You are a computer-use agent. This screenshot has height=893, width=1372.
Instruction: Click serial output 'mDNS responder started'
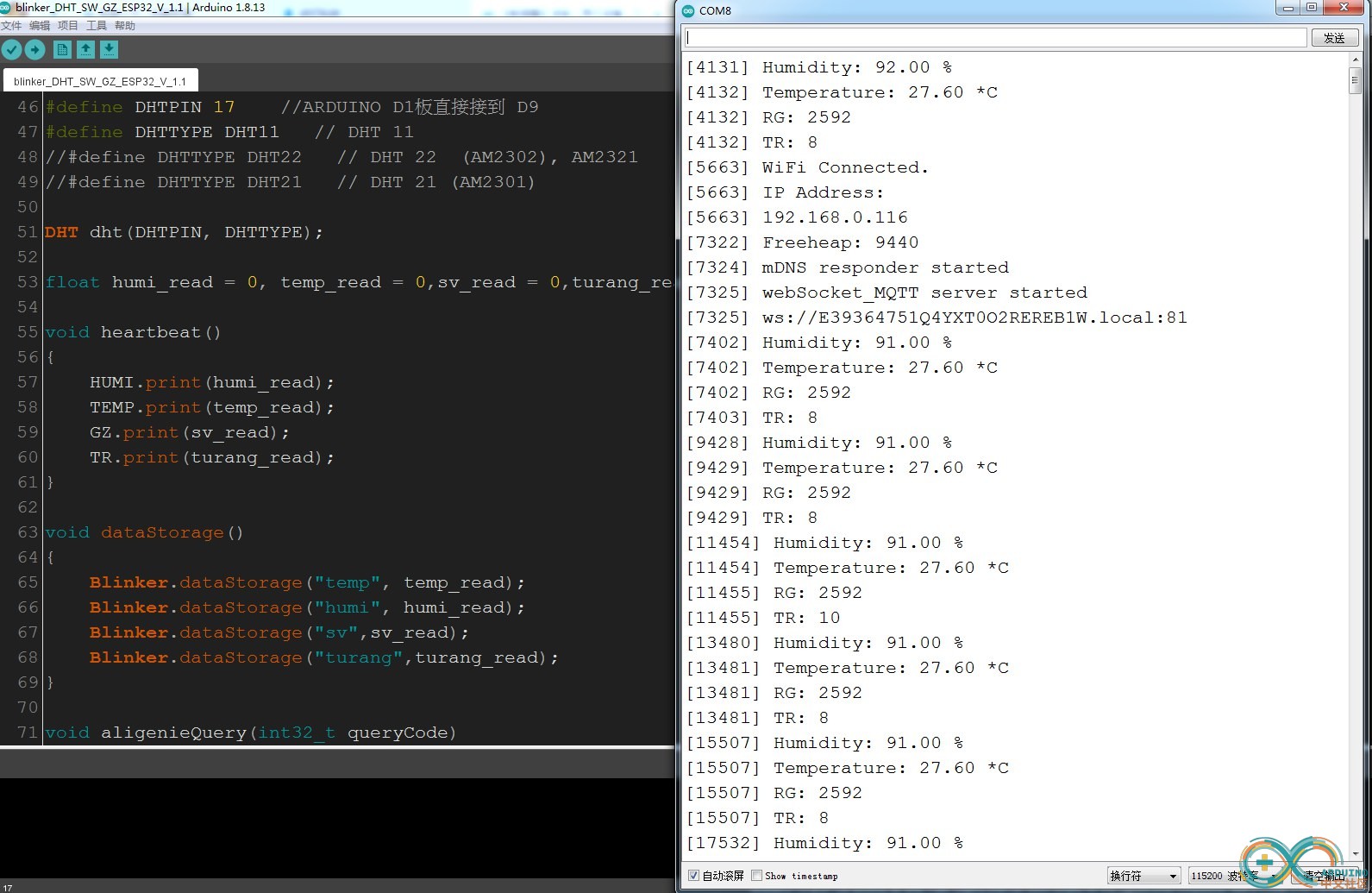tap(886, 267)
